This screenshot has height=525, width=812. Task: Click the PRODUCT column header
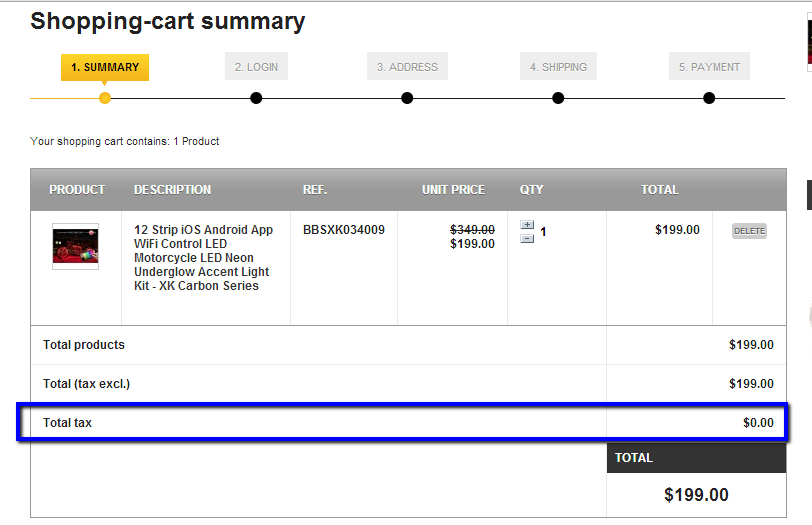pos(77,190)
